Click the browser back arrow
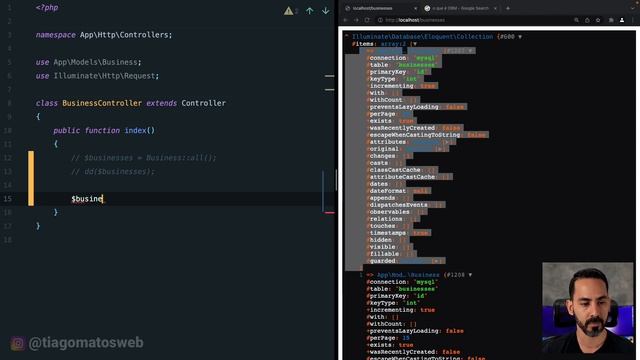640x360 pixels. point(345,20)
